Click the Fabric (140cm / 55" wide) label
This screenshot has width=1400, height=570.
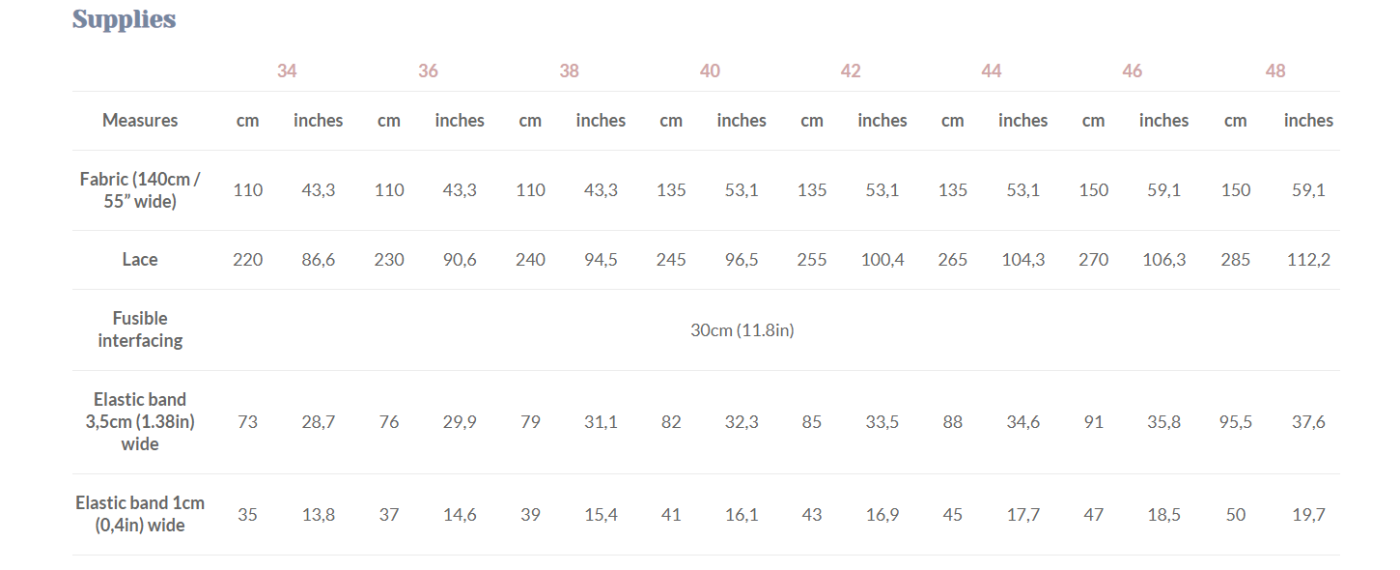(140, 190)
